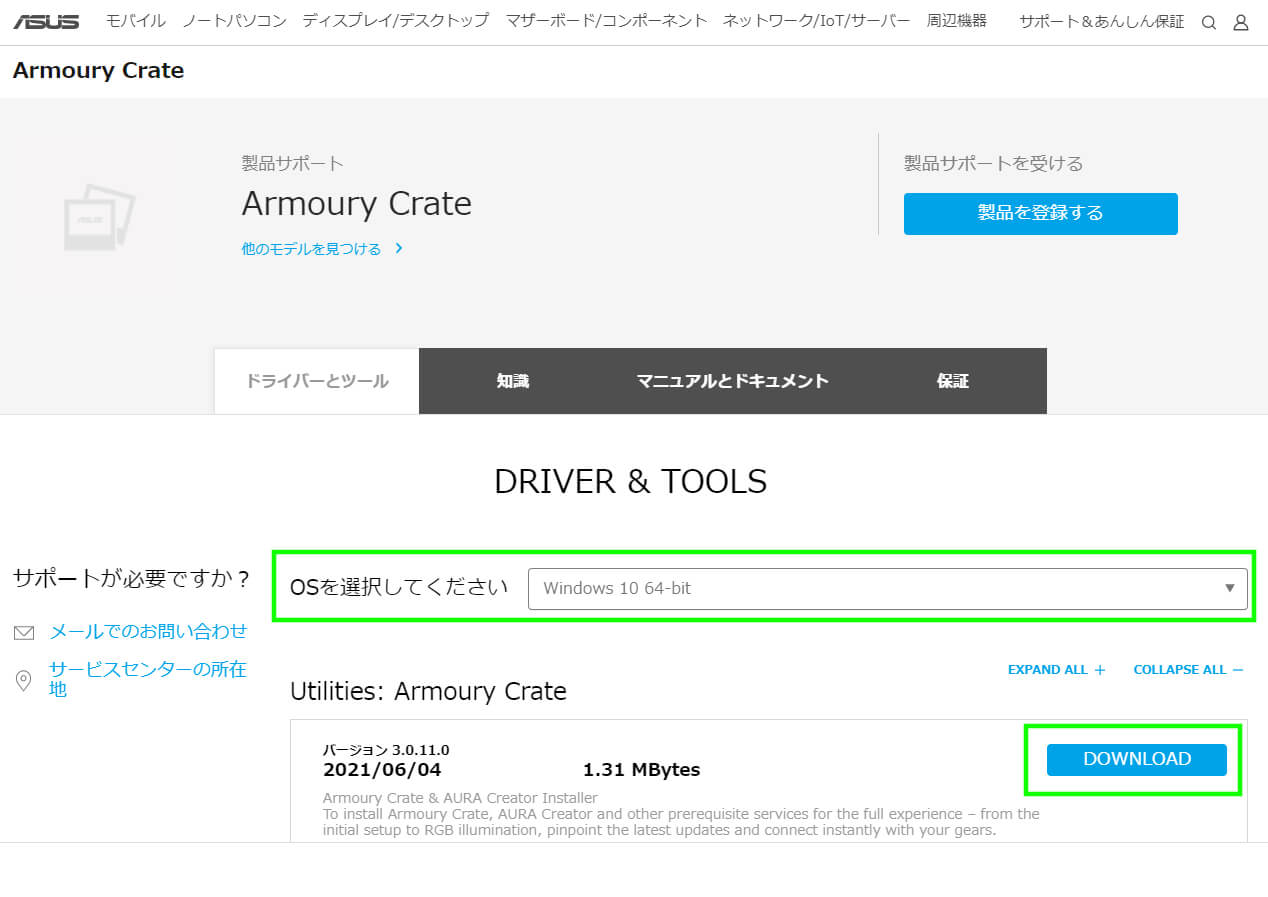This screenshot has width=1268, height=897.
Task: Click the location pin icon
Action: click(24, 680)
